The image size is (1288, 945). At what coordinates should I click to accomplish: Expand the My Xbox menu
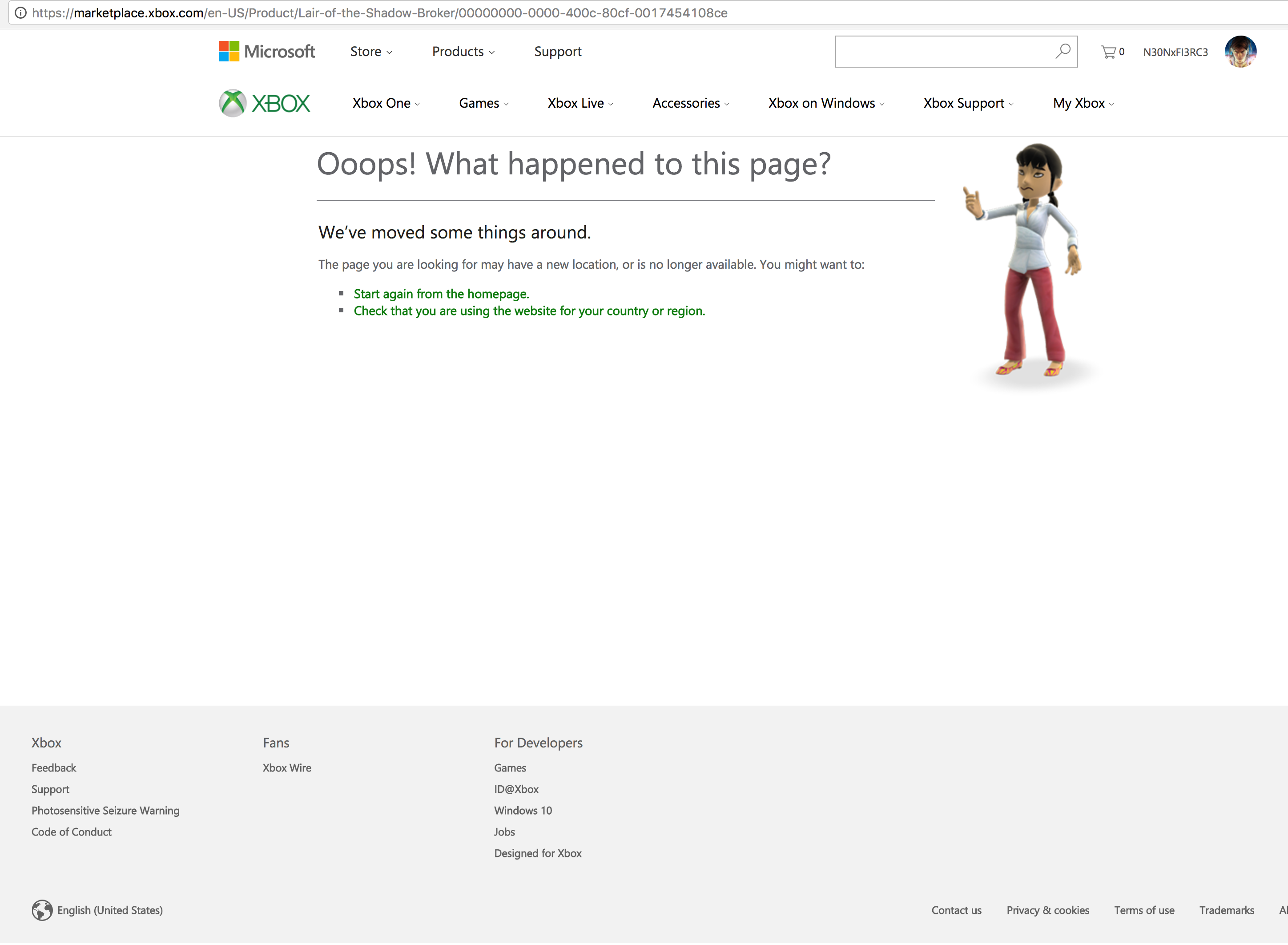(1083, 104)
